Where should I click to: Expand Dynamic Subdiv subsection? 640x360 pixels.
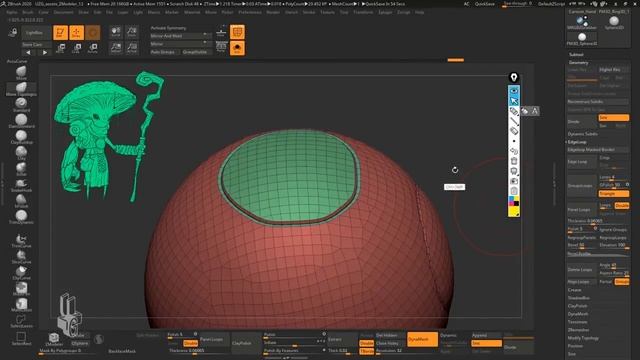[x=582, y=134]
